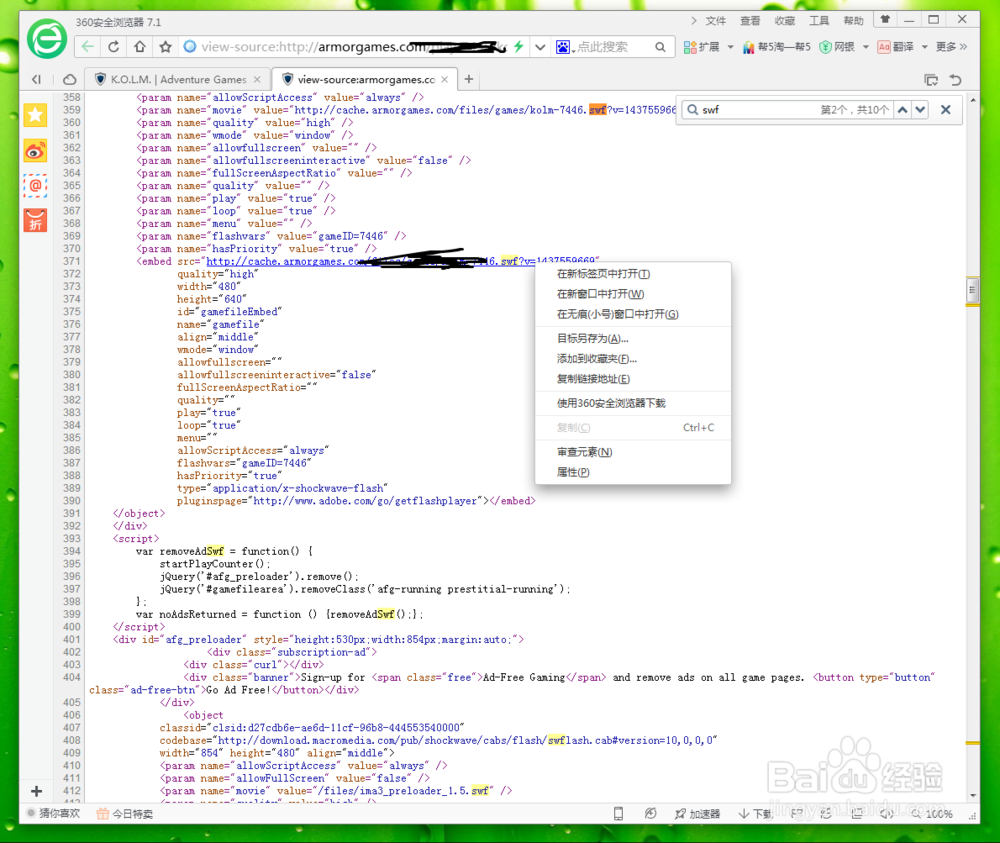The image size is (1000, 843).
Task: Open the 查看 menu
Action: [750, 20]
